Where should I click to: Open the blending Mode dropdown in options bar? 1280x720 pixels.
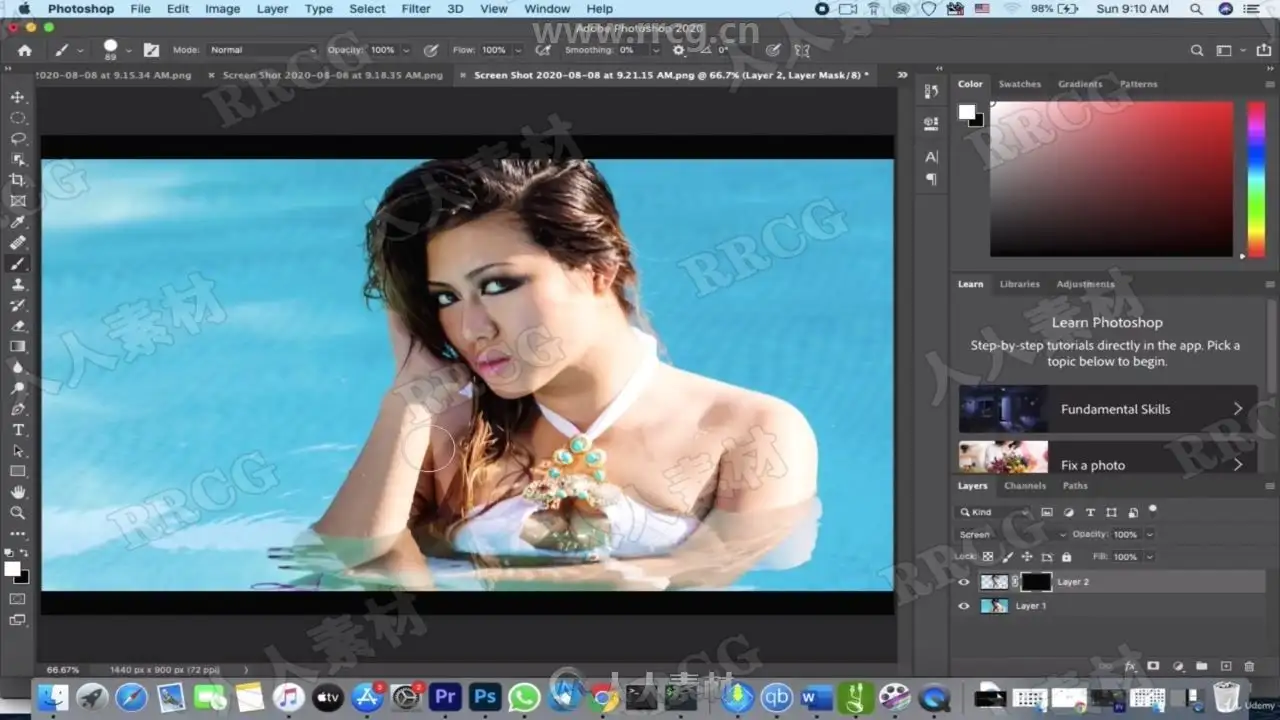(x=262, y=50)
